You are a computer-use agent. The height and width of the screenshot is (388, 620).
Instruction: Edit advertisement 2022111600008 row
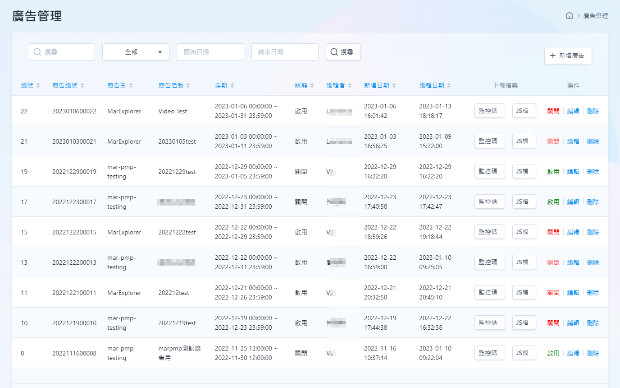pyautogui.click(x=573, y=353)
